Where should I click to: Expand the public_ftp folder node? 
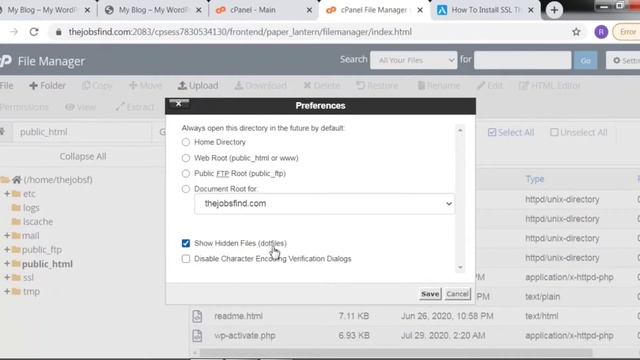tap(7, 249)
